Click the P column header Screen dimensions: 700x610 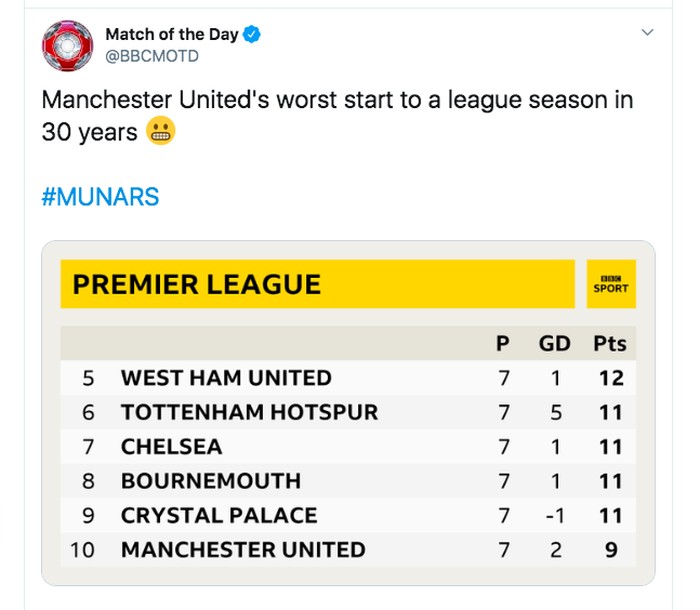pos(503,344)
